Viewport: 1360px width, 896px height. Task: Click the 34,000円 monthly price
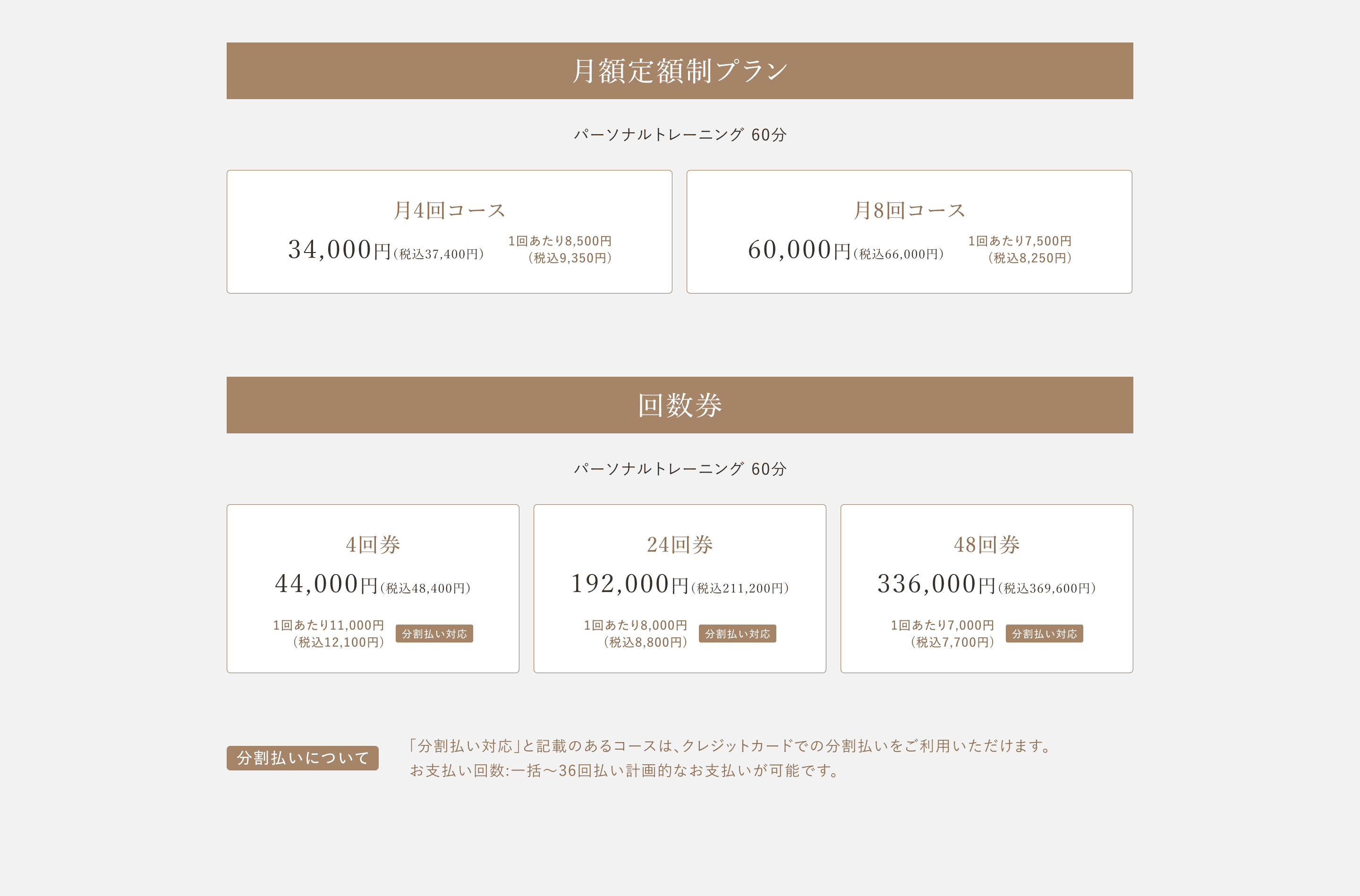click(x=340, y=250)
